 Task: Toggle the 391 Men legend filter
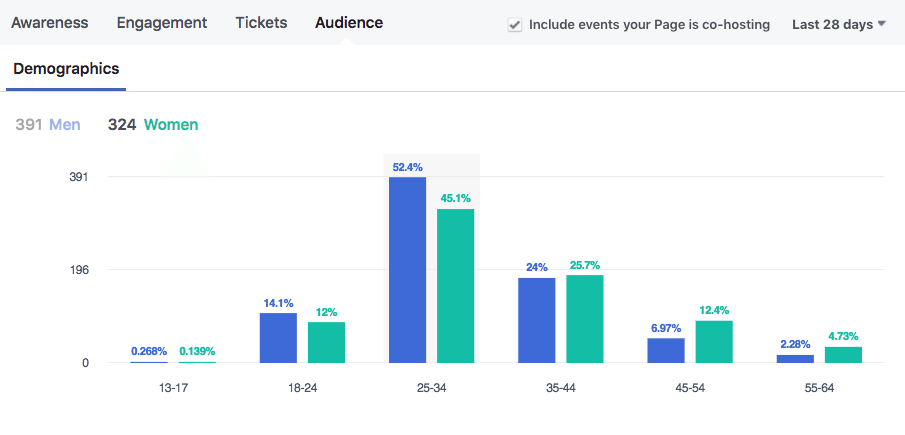pyautogui.click(x=48, y=125)
